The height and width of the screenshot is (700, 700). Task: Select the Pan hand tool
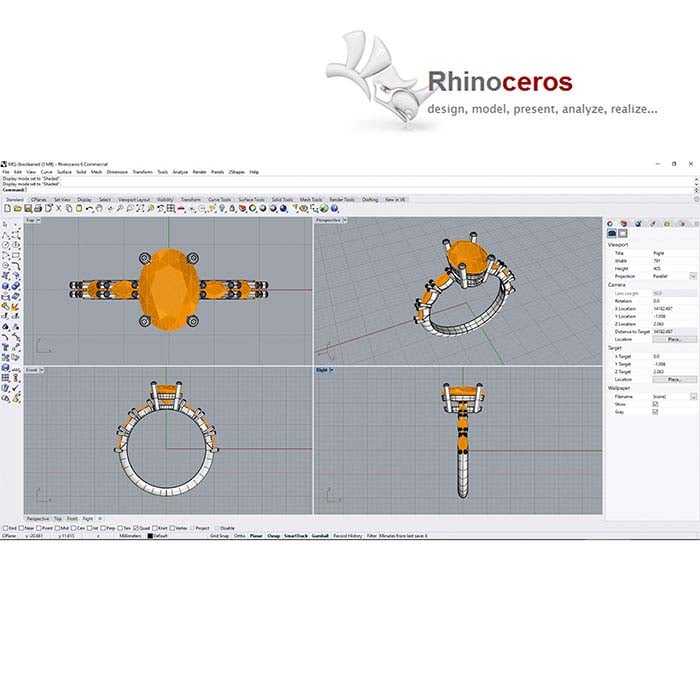click(99, 208)
